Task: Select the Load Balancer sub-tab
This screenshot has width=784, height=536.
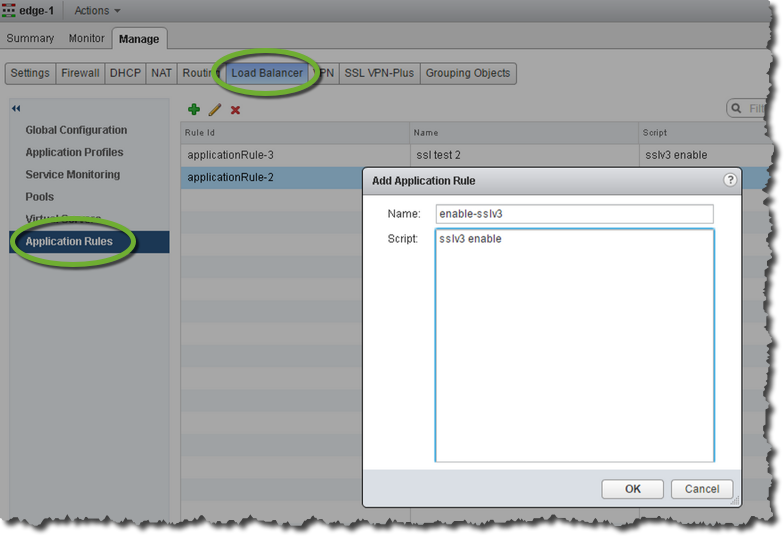Action: coord(267,73)
